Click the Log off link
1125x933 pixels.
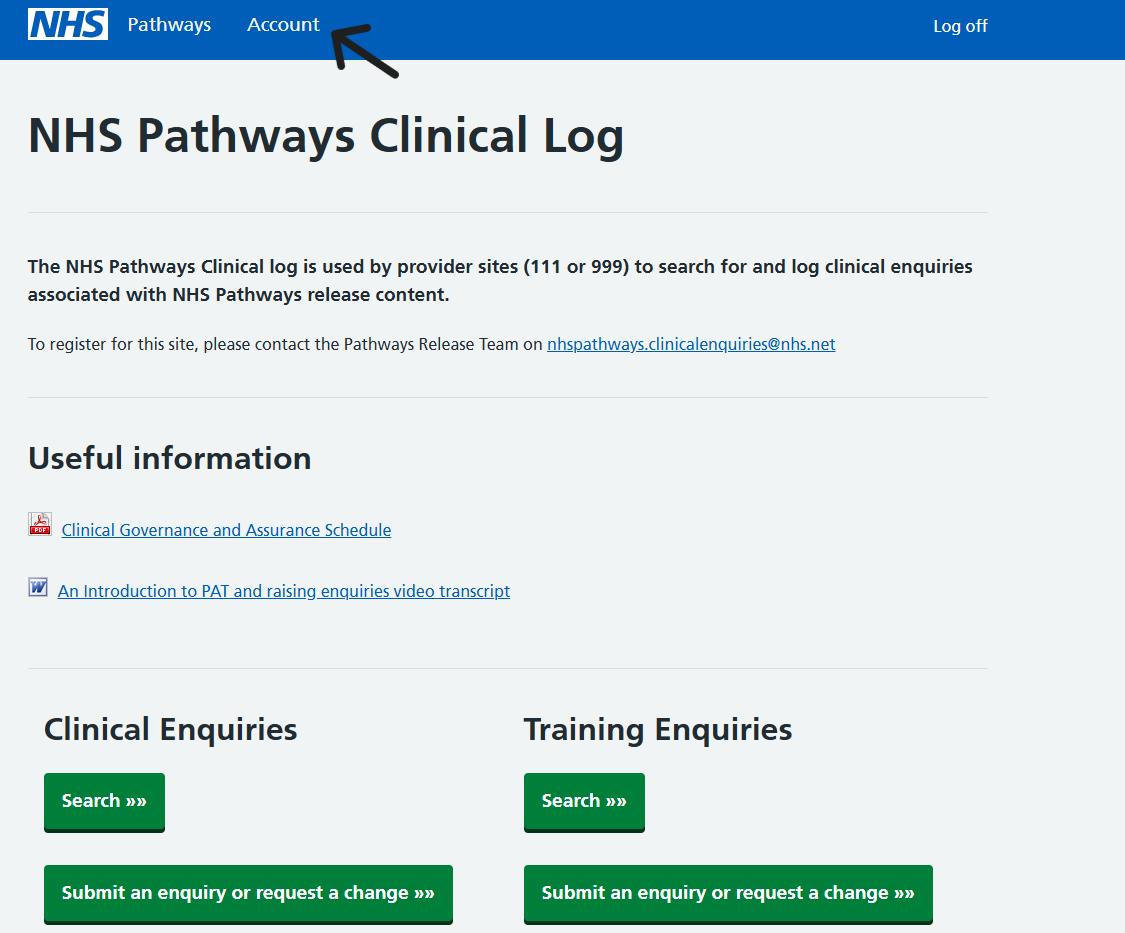click(x=960, y=27)
